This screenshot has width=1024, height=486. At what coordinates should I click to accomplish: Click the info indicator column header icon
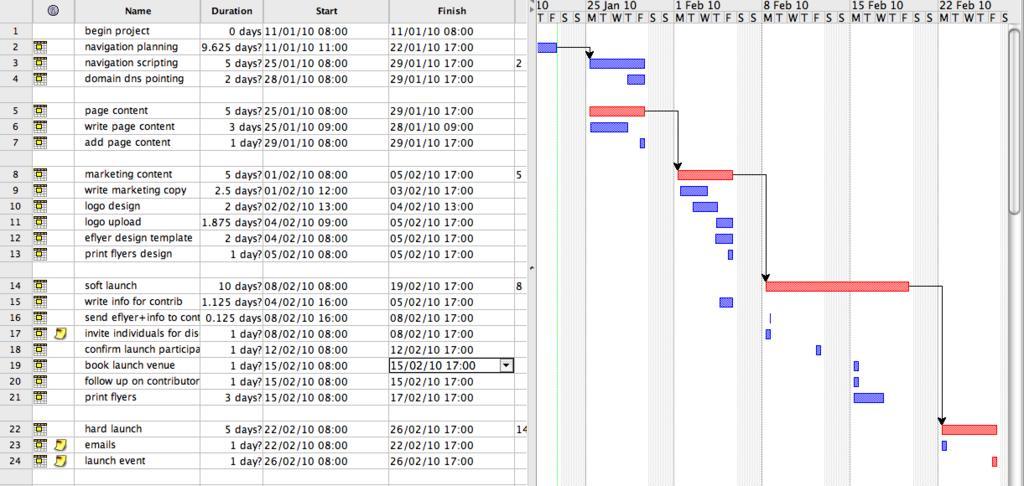pos(53,11)
